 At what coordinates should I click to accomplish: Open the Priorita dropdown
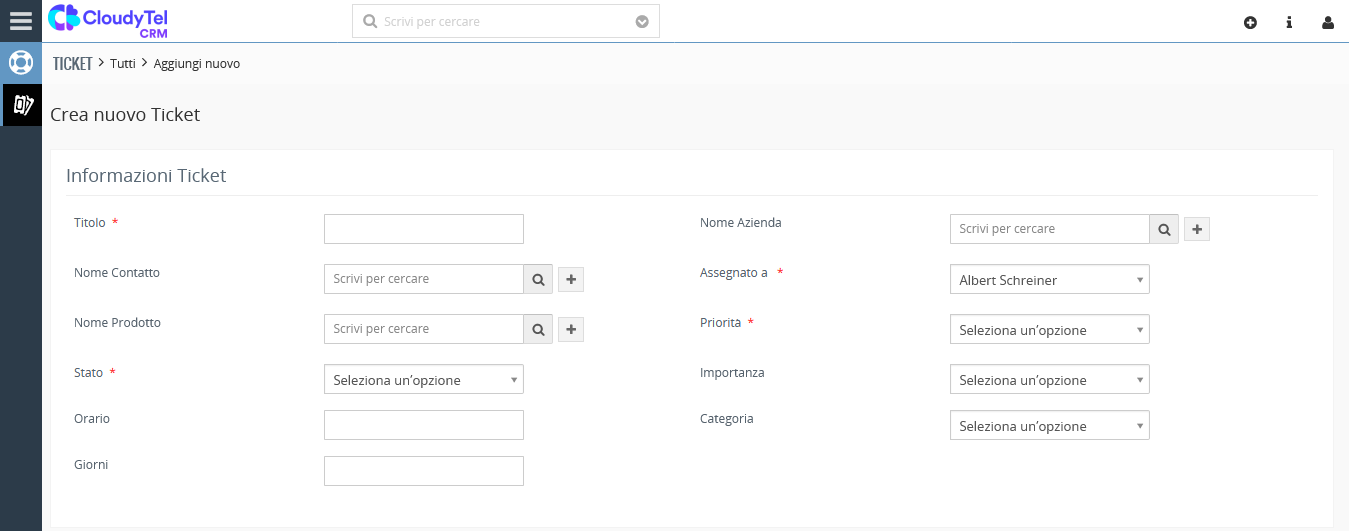click(x=1049, y=330)
